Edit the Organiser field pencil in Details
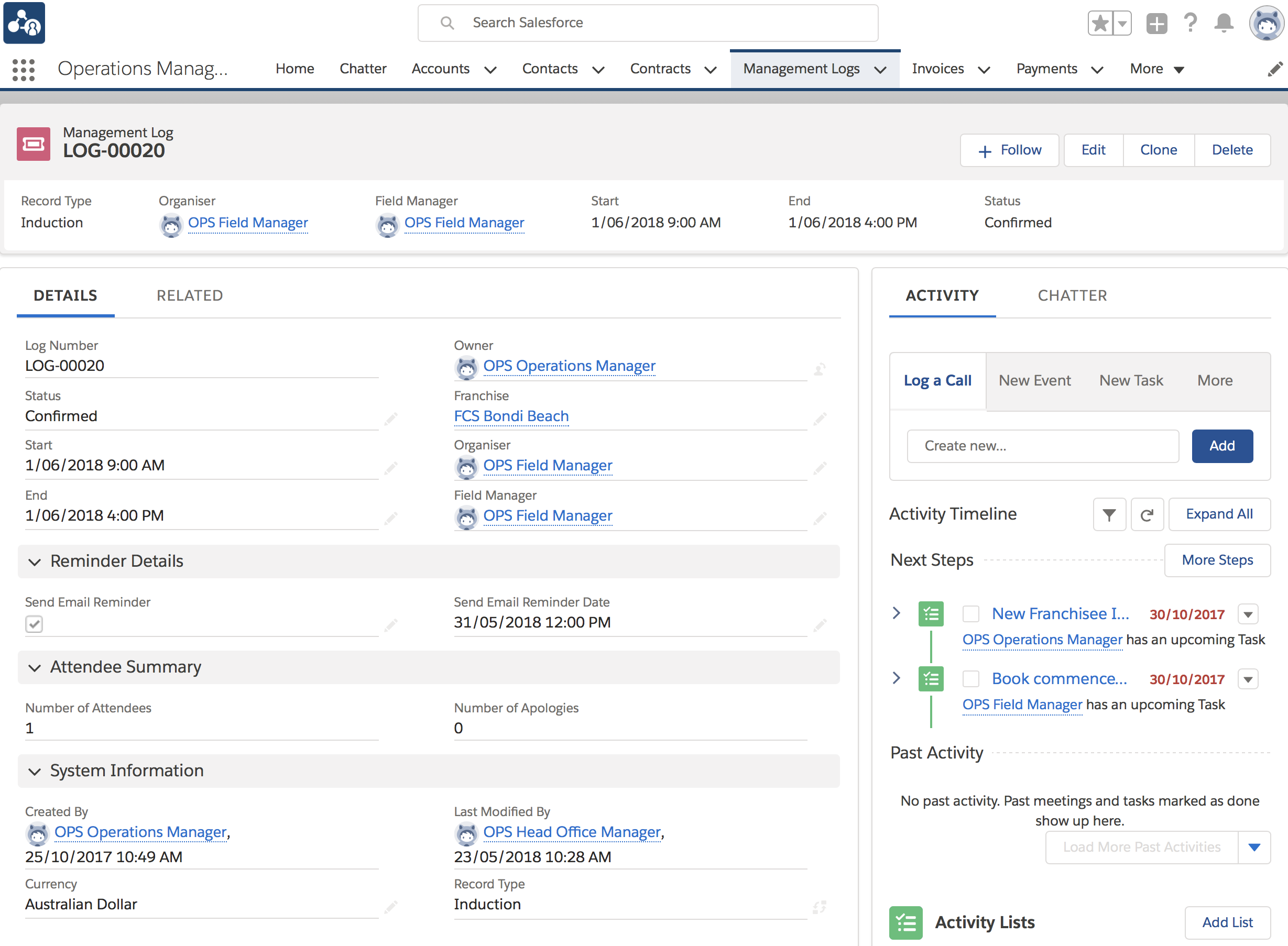 pyautogui.click(x=820, y=468)
